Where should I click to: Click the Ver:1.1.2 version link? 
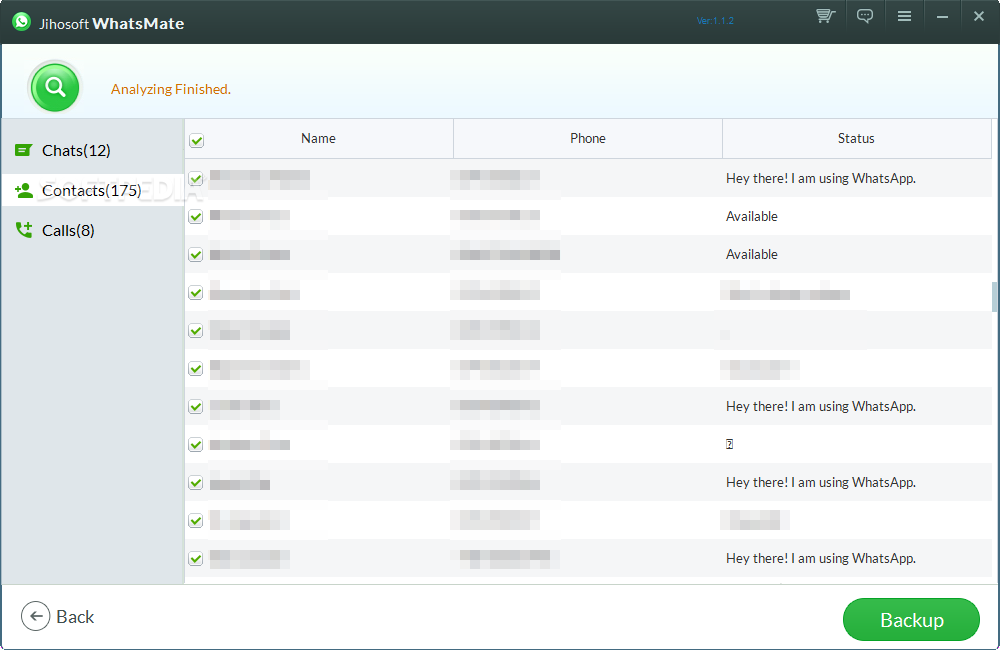click(715, 20)
